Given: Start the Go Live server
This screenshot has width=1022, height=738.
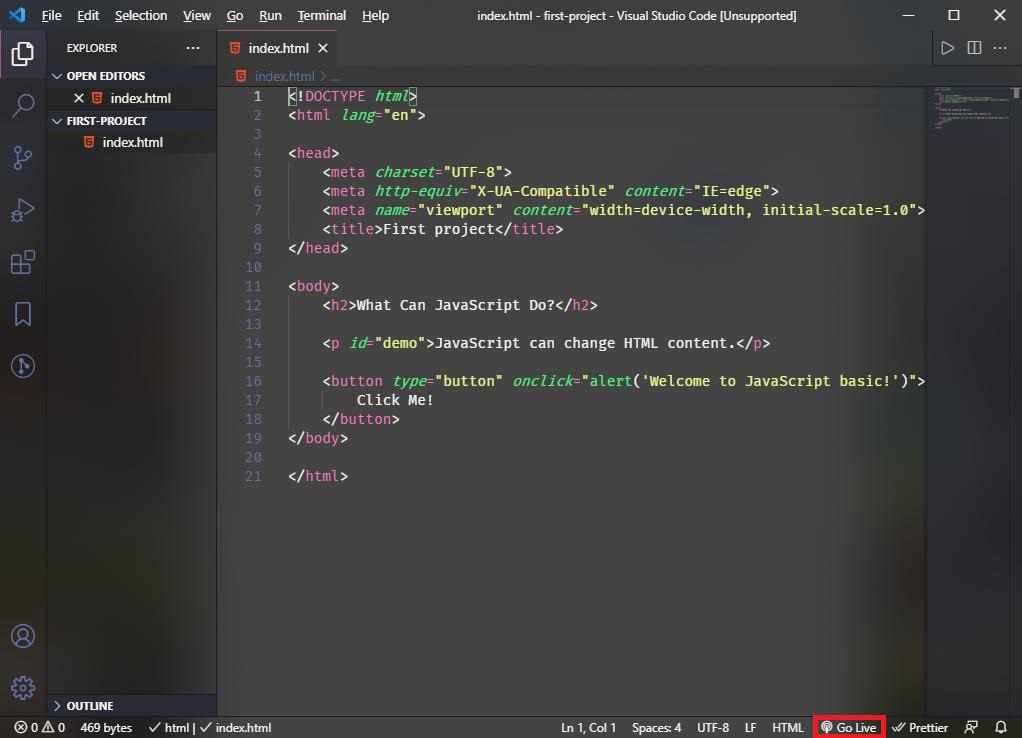Looking at the screenshot, I should [849, 727].
